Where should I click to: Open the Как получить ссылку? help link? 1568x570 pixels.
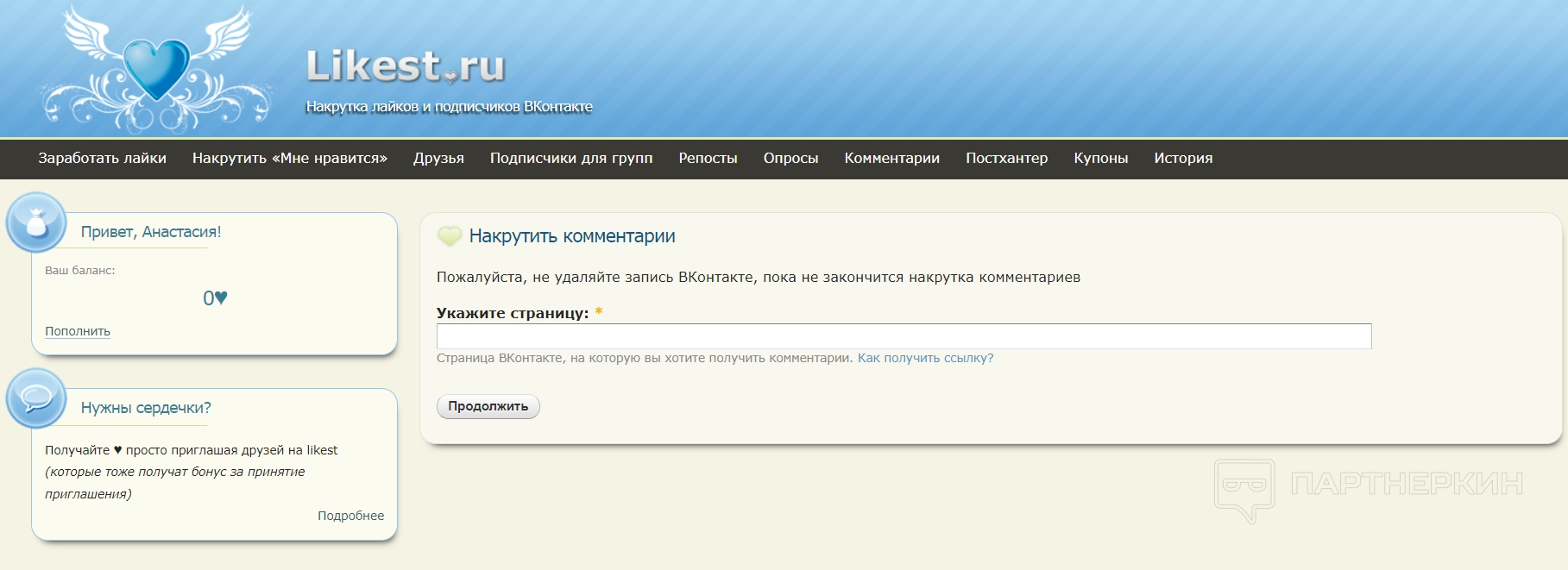point(925,358)
